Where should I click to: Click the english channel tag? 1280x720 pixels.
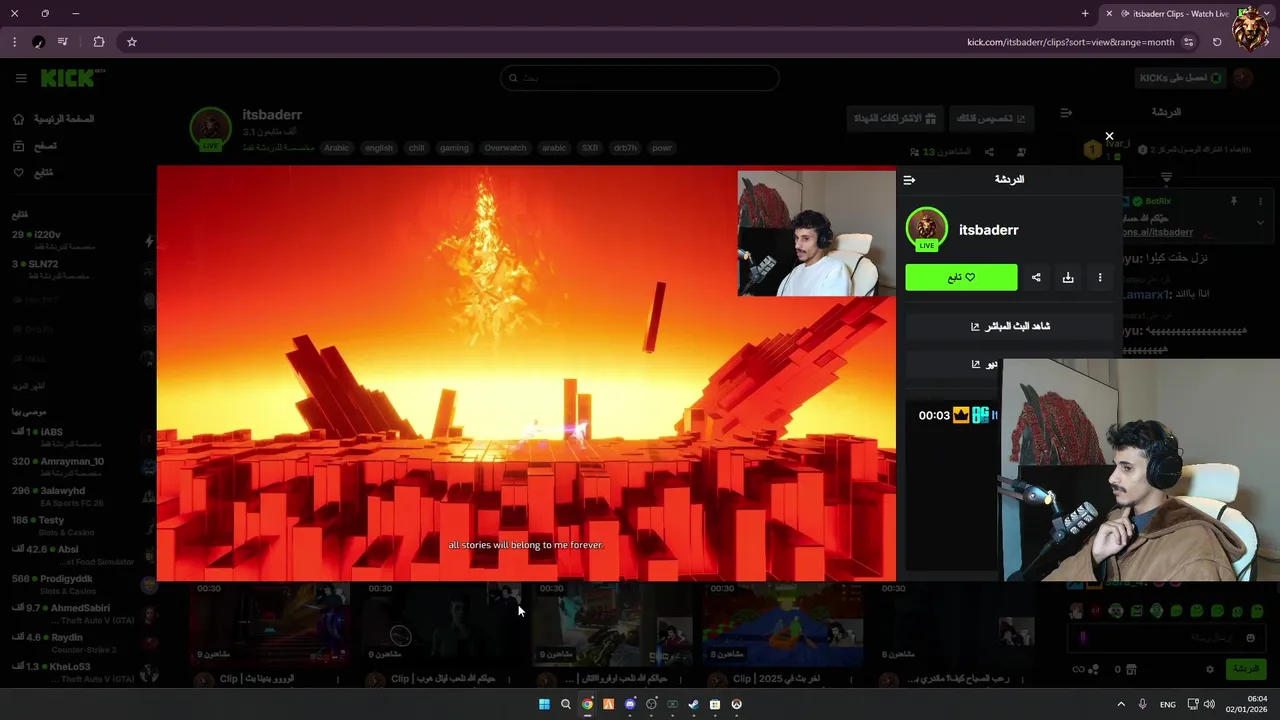tap(379, 148)
